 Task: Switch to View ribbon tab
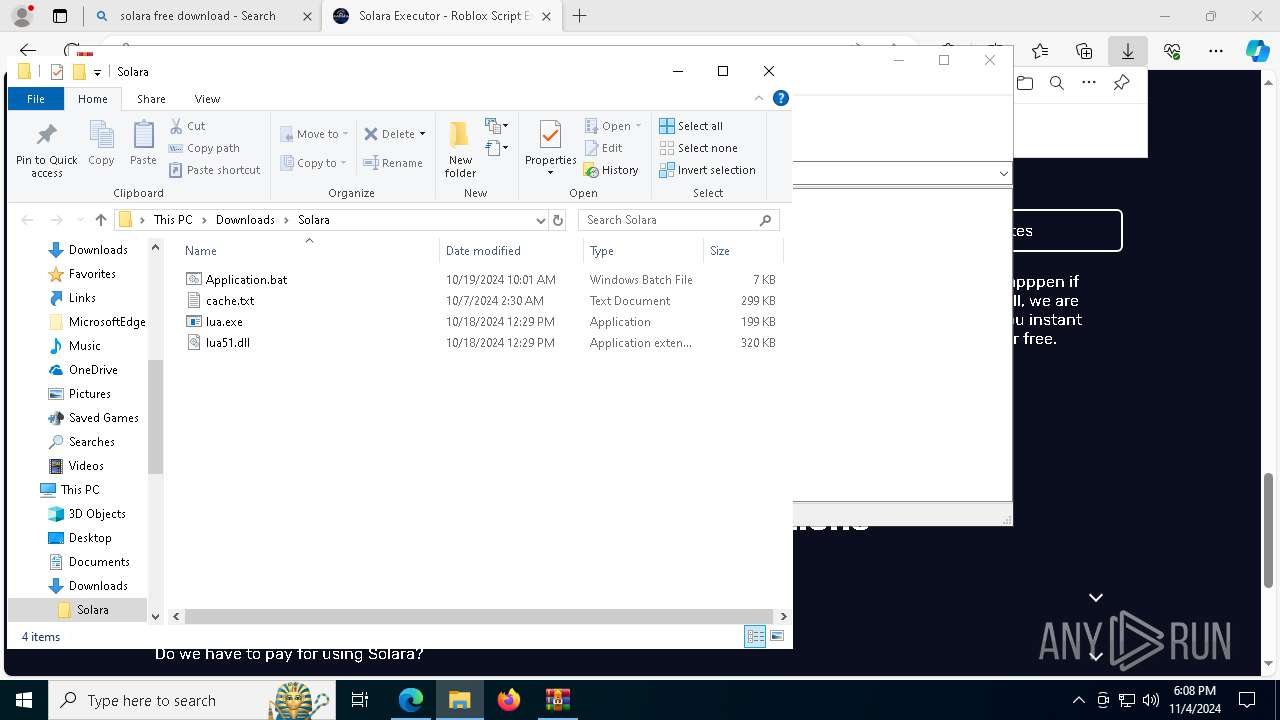pos(207,99)
